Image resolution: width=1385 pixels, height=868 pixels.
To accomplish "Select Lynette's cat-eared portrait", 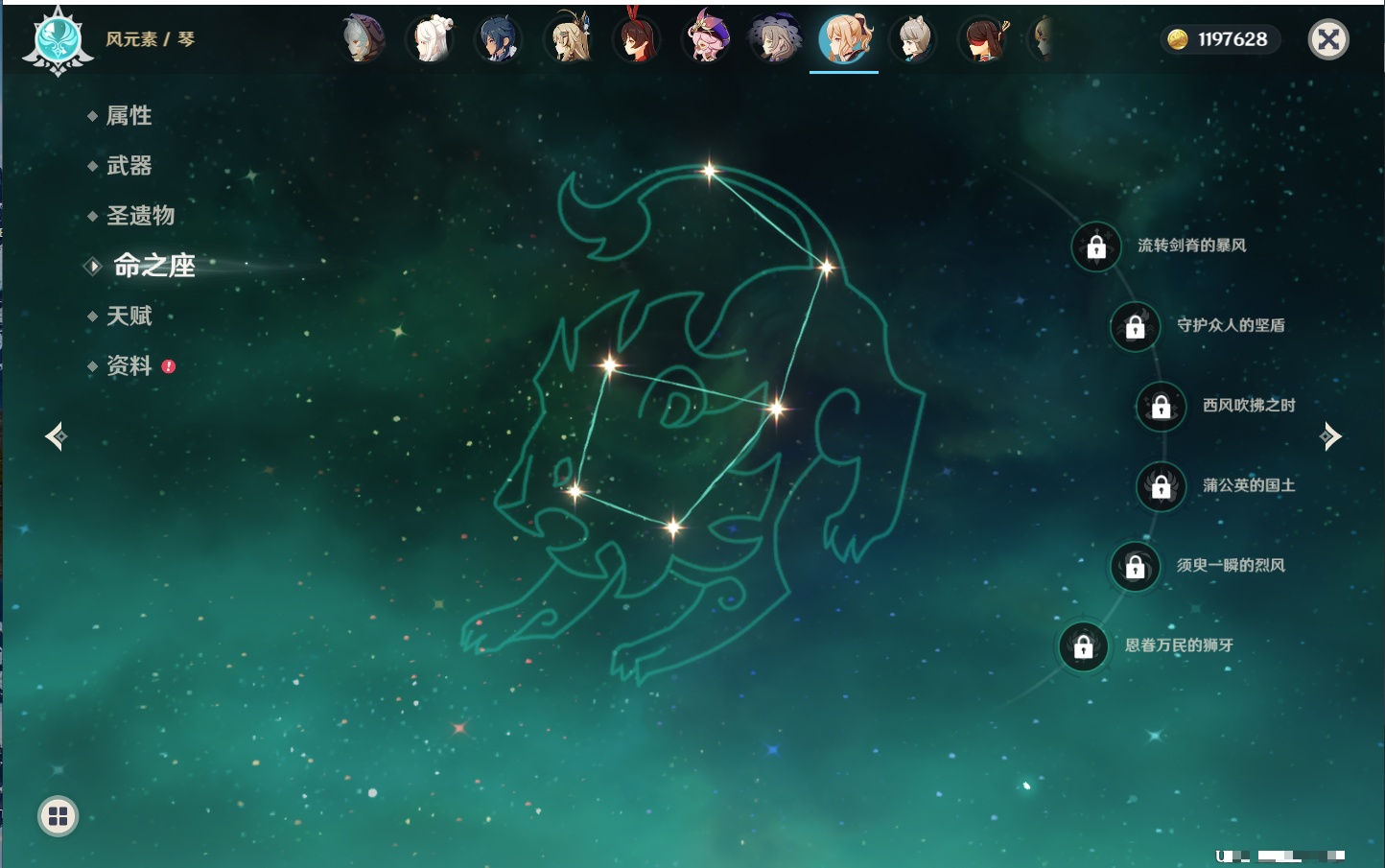I will coord(913,39).
